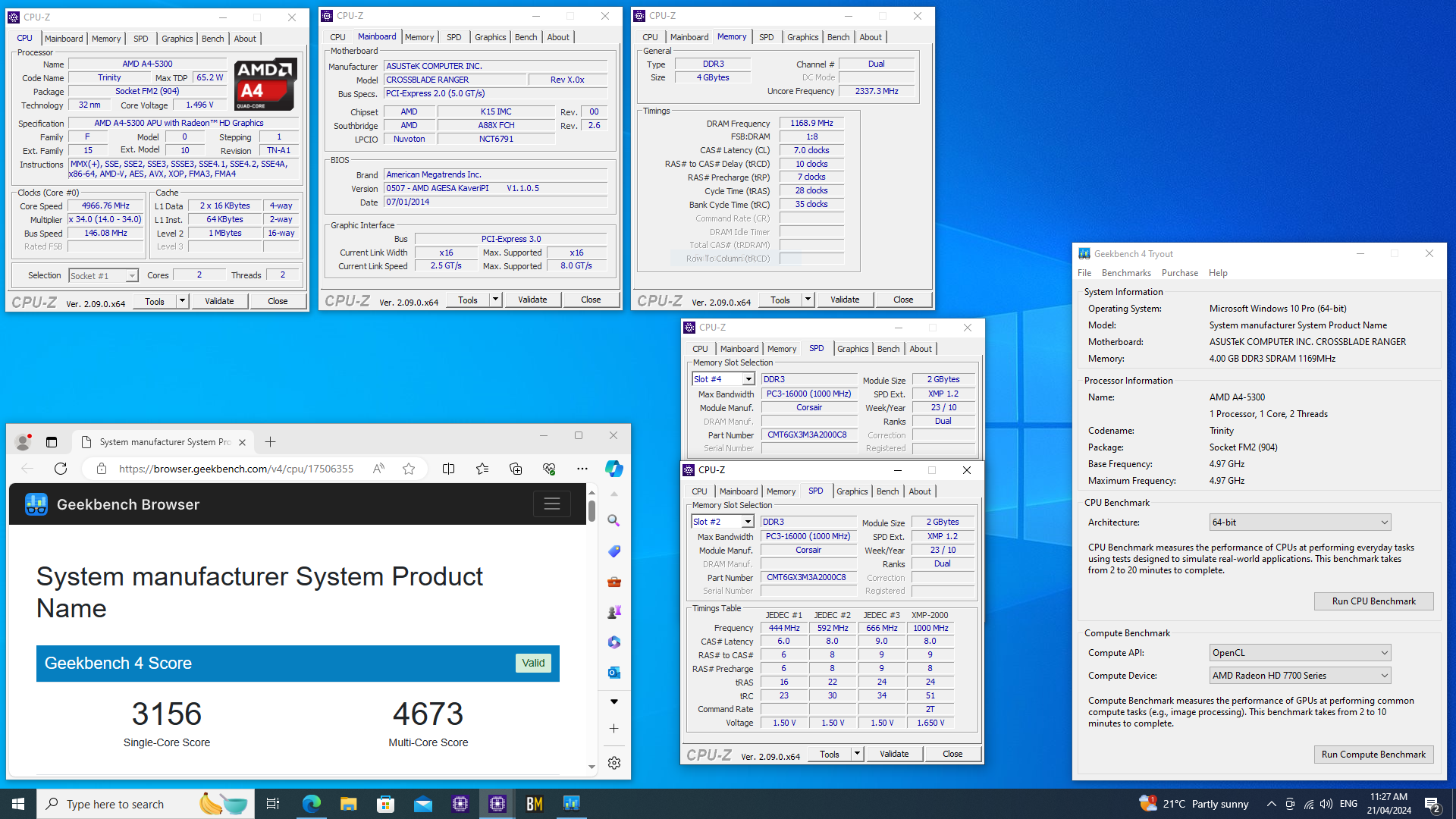Open Tools dropdown arrow in Mainboard window
Image resolution: width=1456 pixels, height=819 pixels.
(495, 300)
